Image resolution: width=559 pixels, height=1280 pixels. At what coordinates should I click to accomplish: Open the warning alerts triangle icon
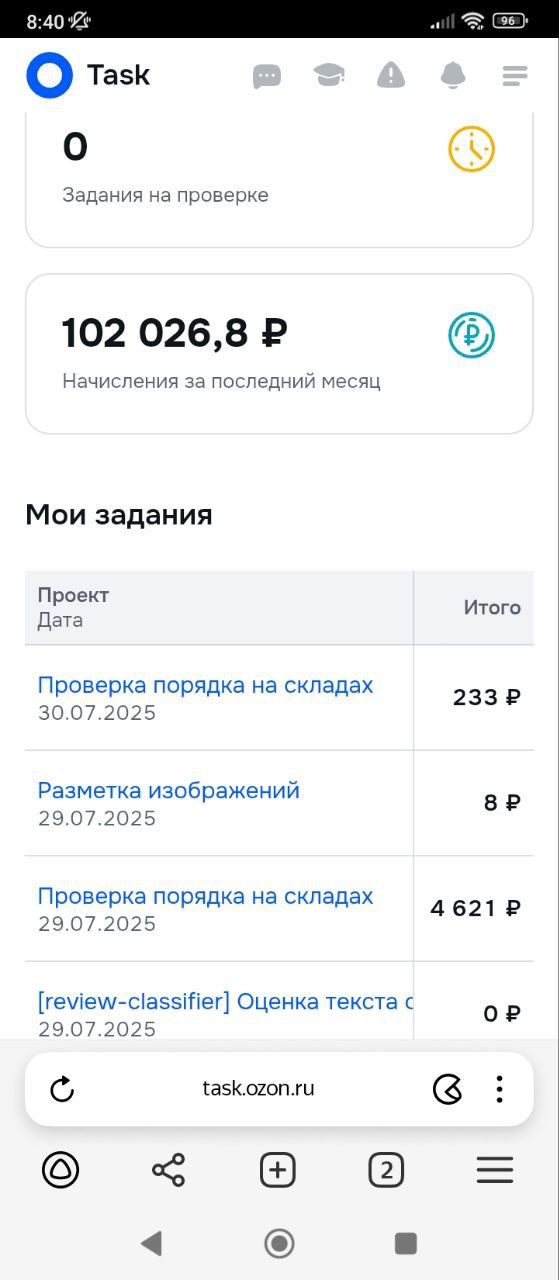coord(391,75)
